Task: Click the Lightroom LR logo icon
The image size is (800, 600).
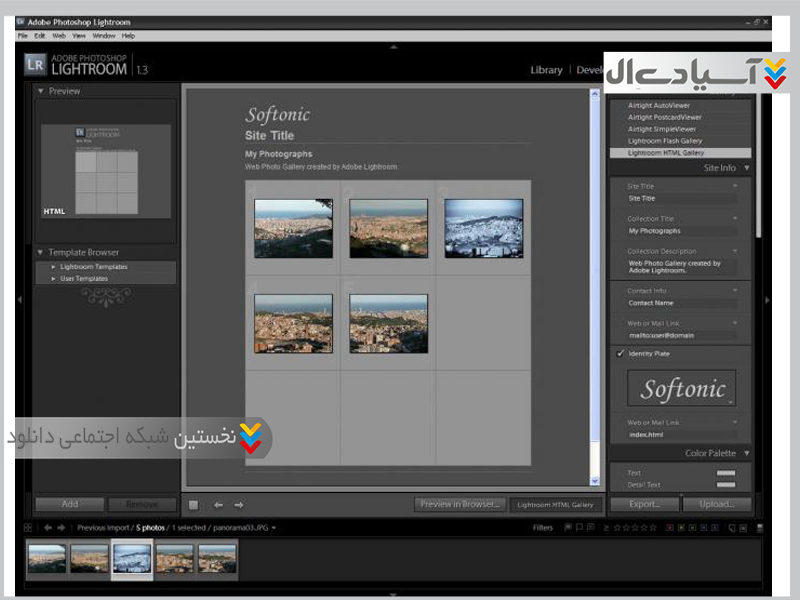Action: pyautogui.click(x=35, y=65)
